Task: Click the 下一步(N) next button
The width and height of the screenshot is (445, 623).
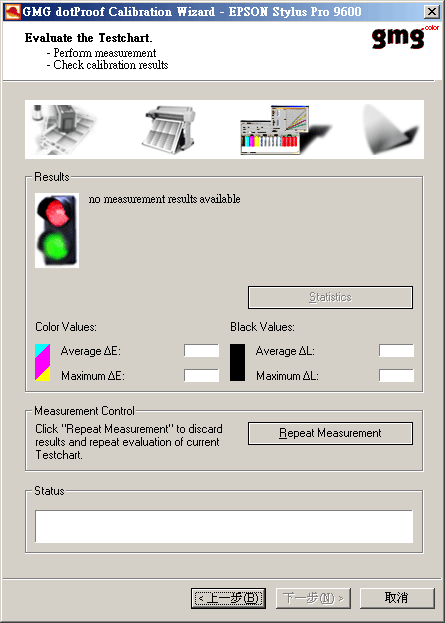Action: tap(313, 598)
